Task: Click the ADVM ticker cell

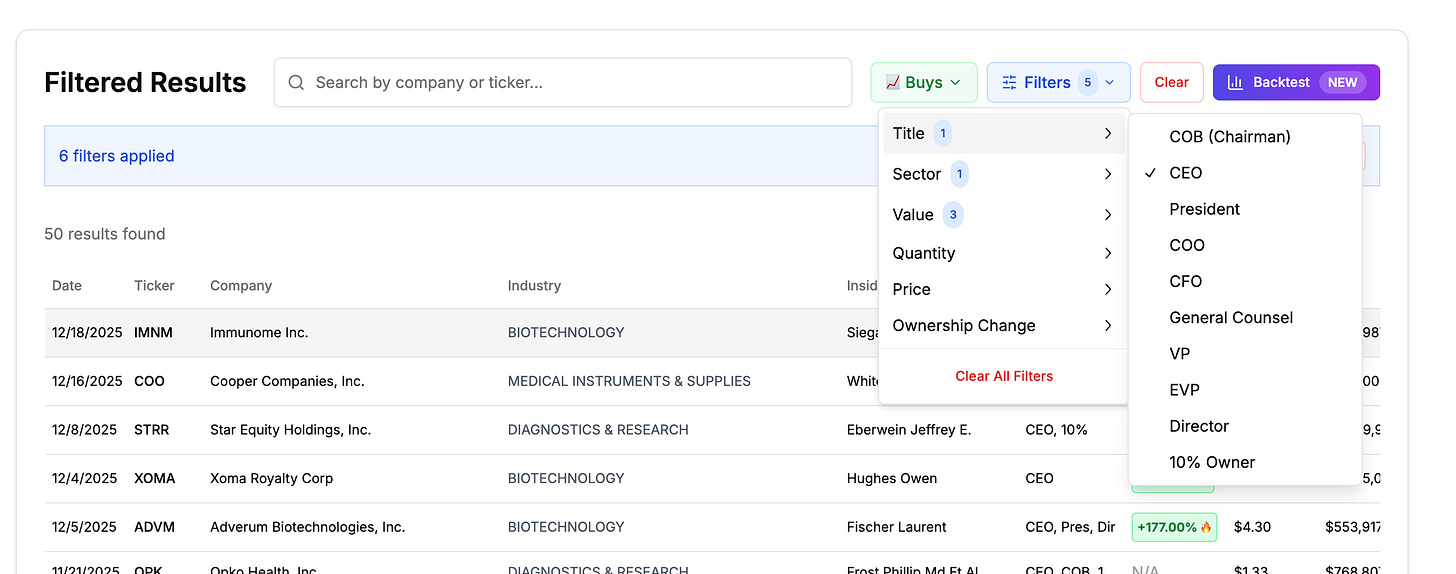Action: [x=155, y=527]
